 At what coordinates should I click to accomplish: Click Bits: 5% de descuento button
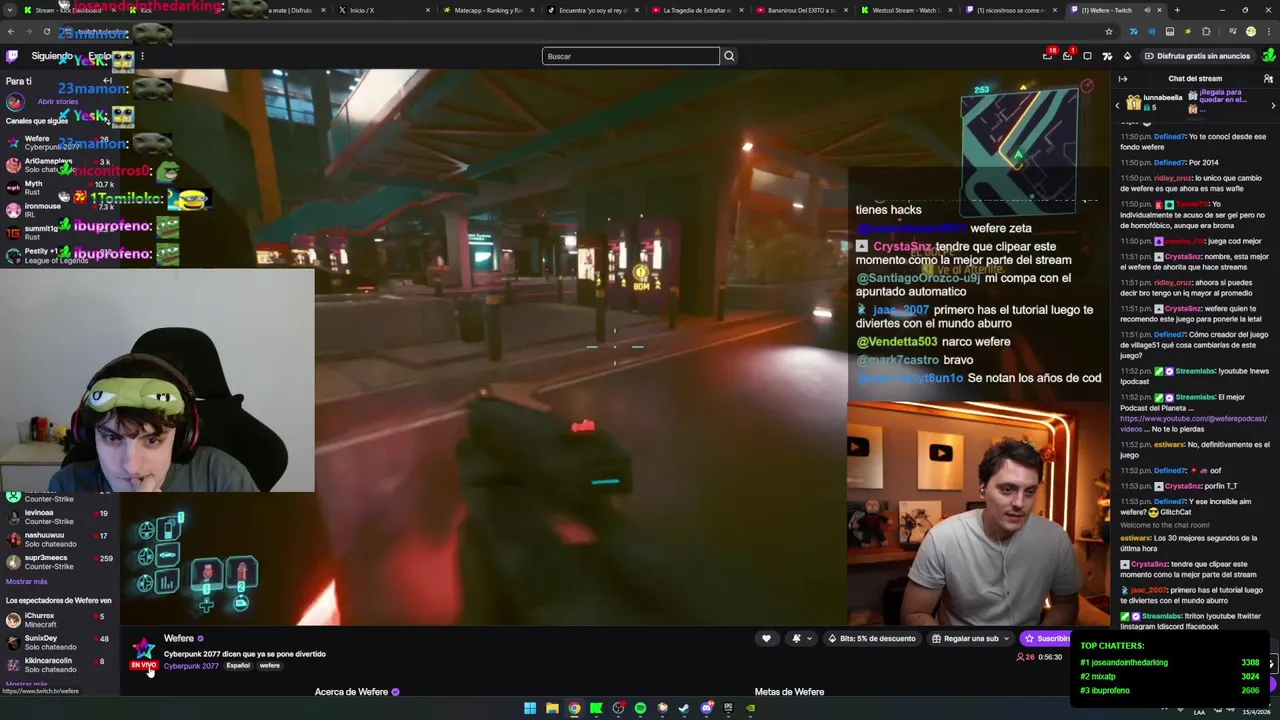[872, 639]
